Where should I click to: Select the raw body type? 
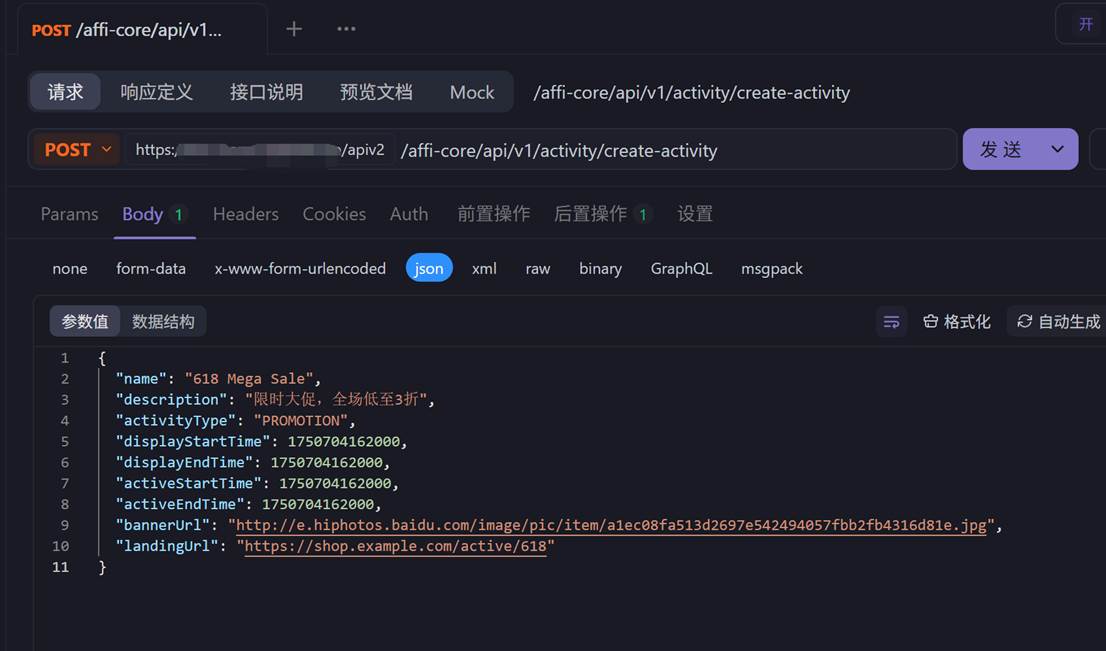point(537,269)
